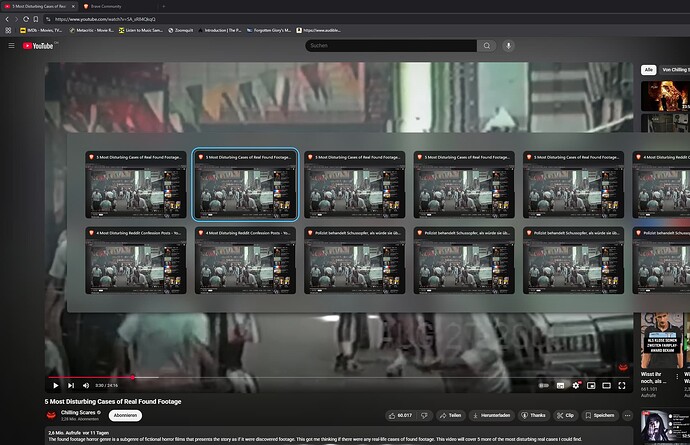The height and width of the screenshot is (445, 690).
Task: Play the video with the play button
Action: (x=56, y=386)
